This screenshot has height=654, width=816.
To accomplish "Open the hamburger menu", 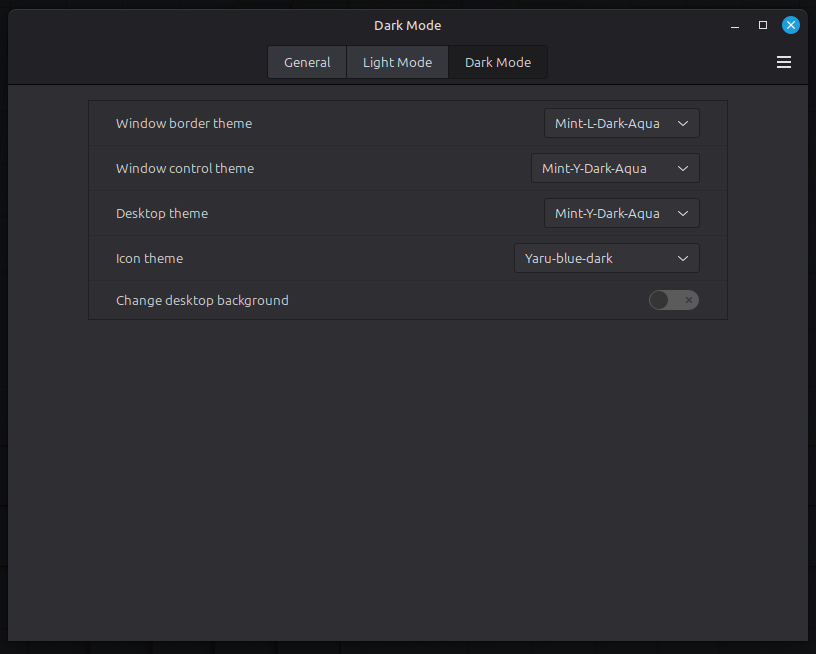I will (x=784, y=62).
